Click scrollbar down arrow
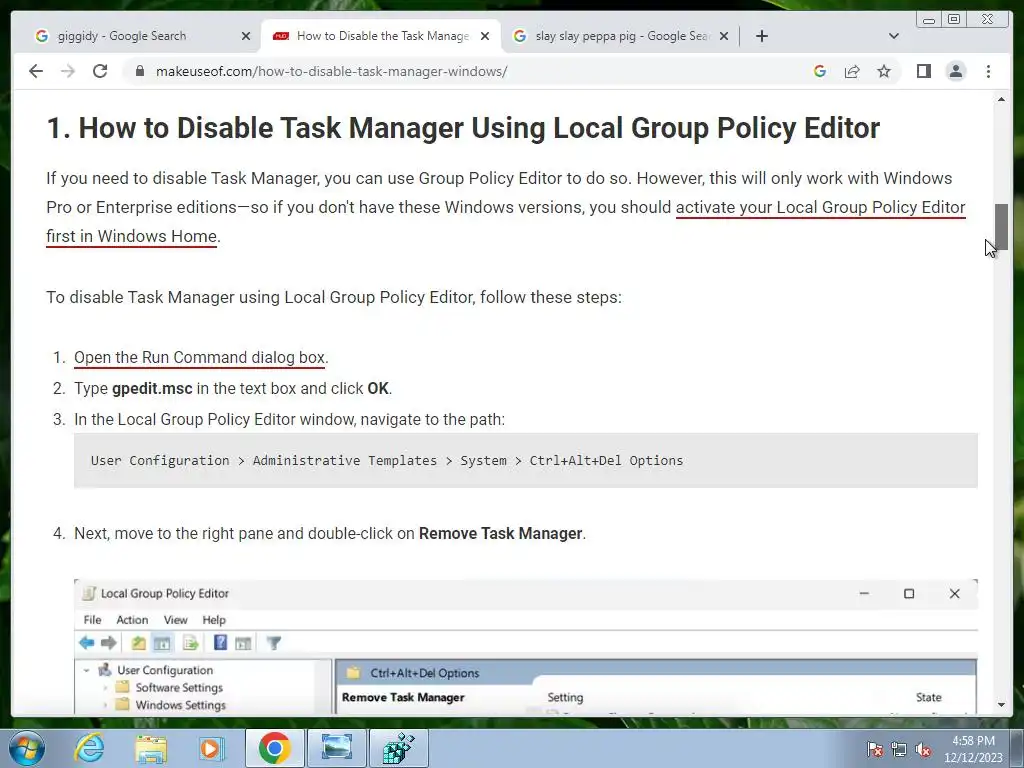 (x=1001, y=705)
